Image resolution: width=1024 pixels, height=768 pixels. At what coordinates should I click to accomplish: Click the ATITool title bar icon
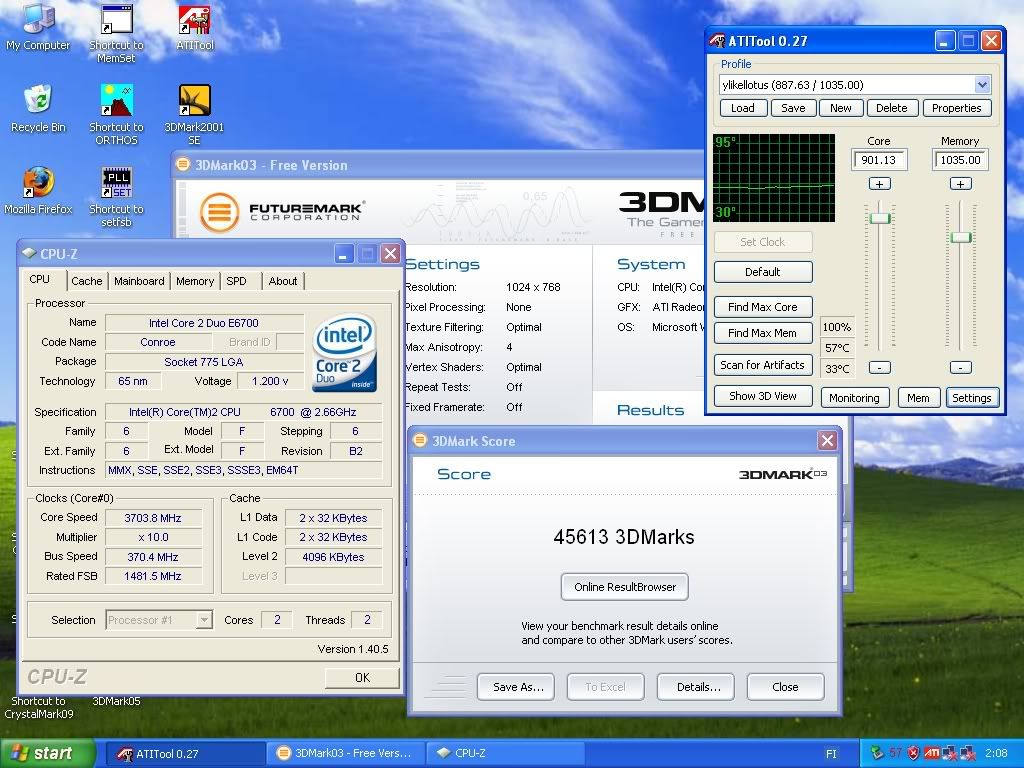[717, 41]
